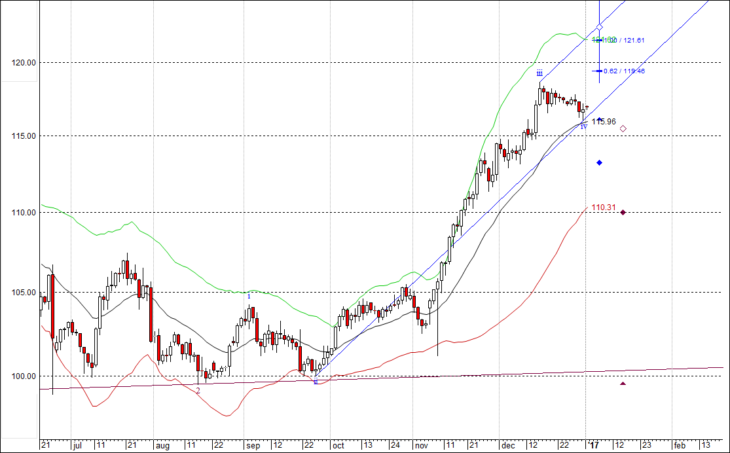The width and height of the screenshot is (730, 453).
Task: Select the blue wave iv label
Action: coord(584,126)
